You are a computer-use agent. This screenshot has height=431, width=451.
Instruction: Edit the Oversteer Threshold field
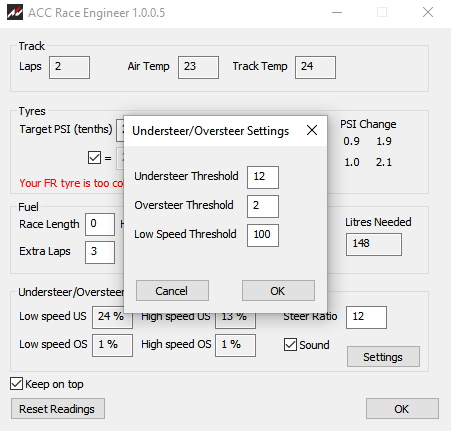263,206
